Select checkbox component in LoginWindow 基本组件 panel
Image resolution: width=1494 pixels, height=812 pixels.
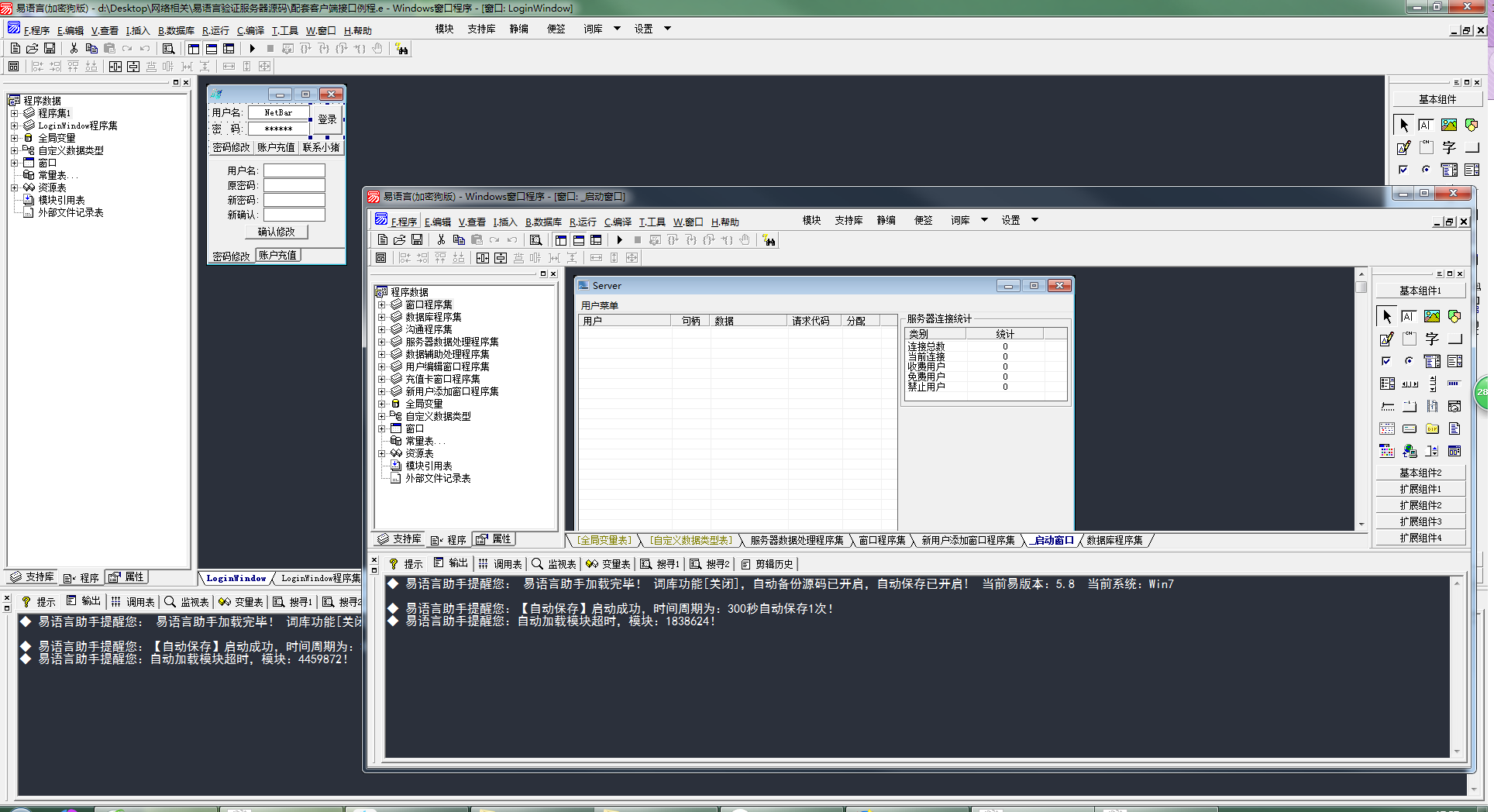tap(1403, 170)
